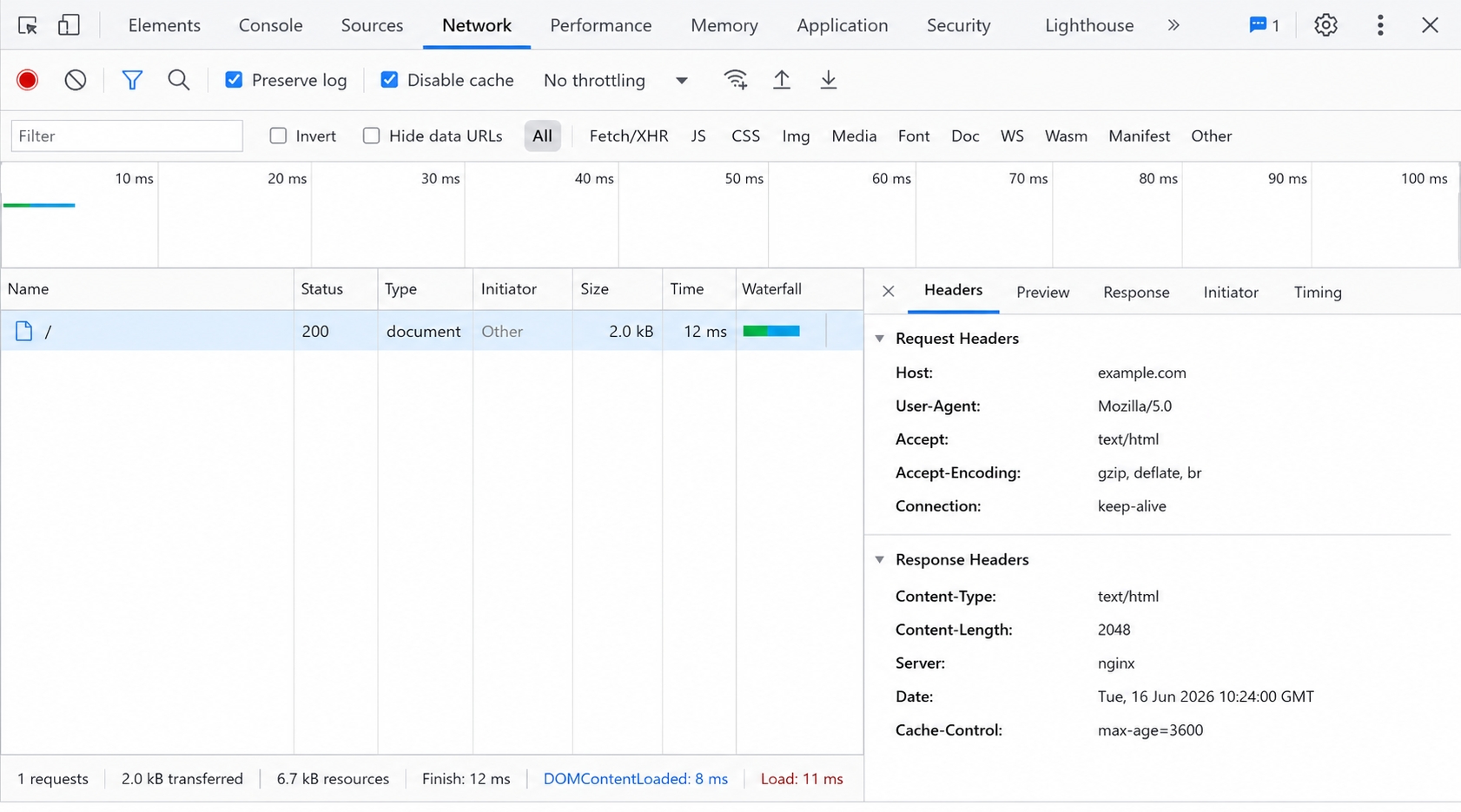Select the All filter type
The height and width of the screenshot is (812, 1461).
[542, 135]
